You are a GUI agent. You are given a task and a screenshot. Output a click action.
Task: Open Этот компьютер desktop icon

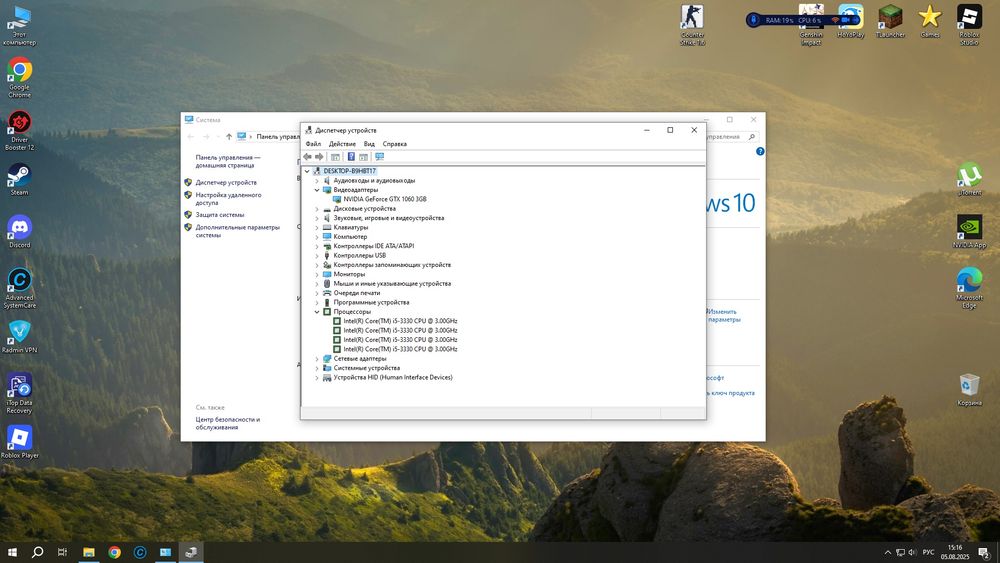click(x=20, y=26)
